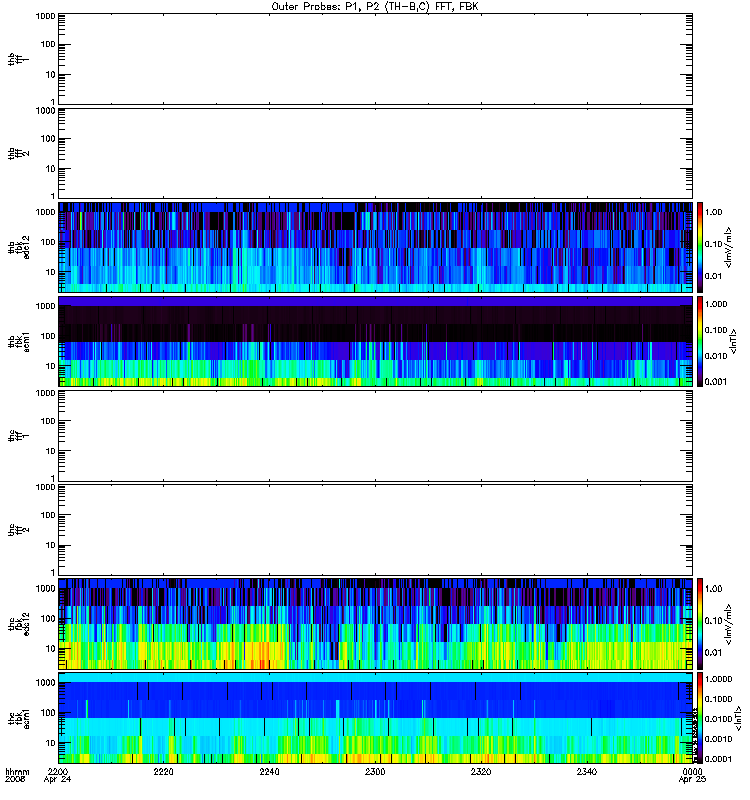
Task: Click the thb fbk scm1 y-axis label
Action: pos(18,341)
